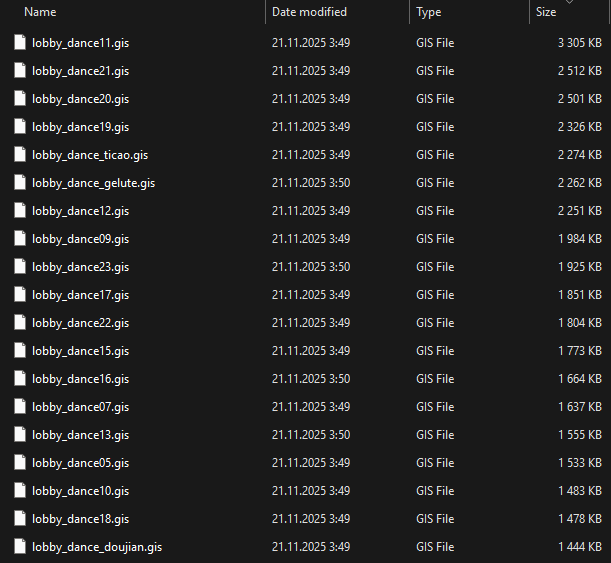
Task: Sort files by the Name column header
Action: (40, 12)
